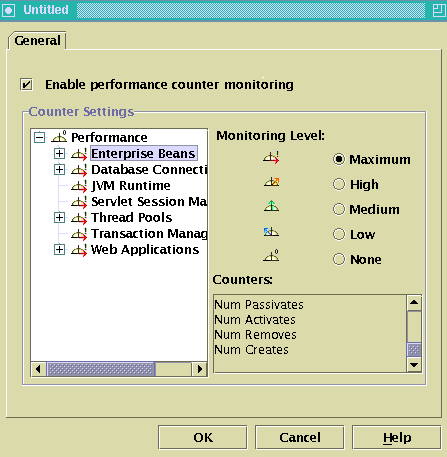Click the JVM Runtime counter icon
This screenshot has width=447, height=457.
click(x=79, y=186)
